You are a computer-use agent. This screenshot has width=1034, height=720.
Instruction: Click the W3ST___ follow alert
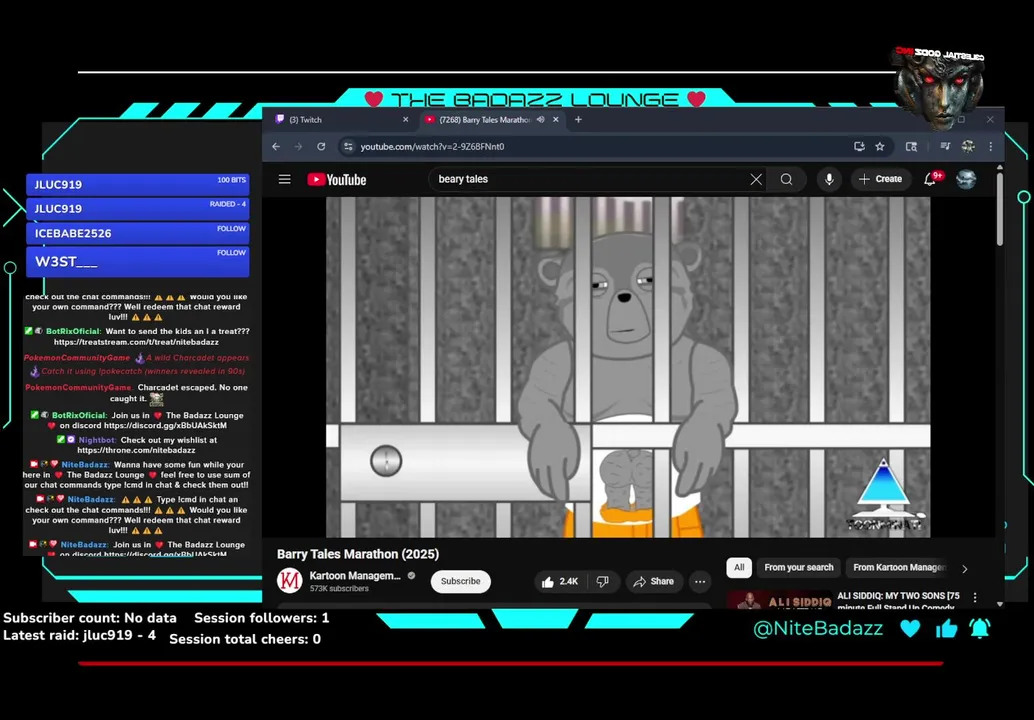click(x=138, y=261)
